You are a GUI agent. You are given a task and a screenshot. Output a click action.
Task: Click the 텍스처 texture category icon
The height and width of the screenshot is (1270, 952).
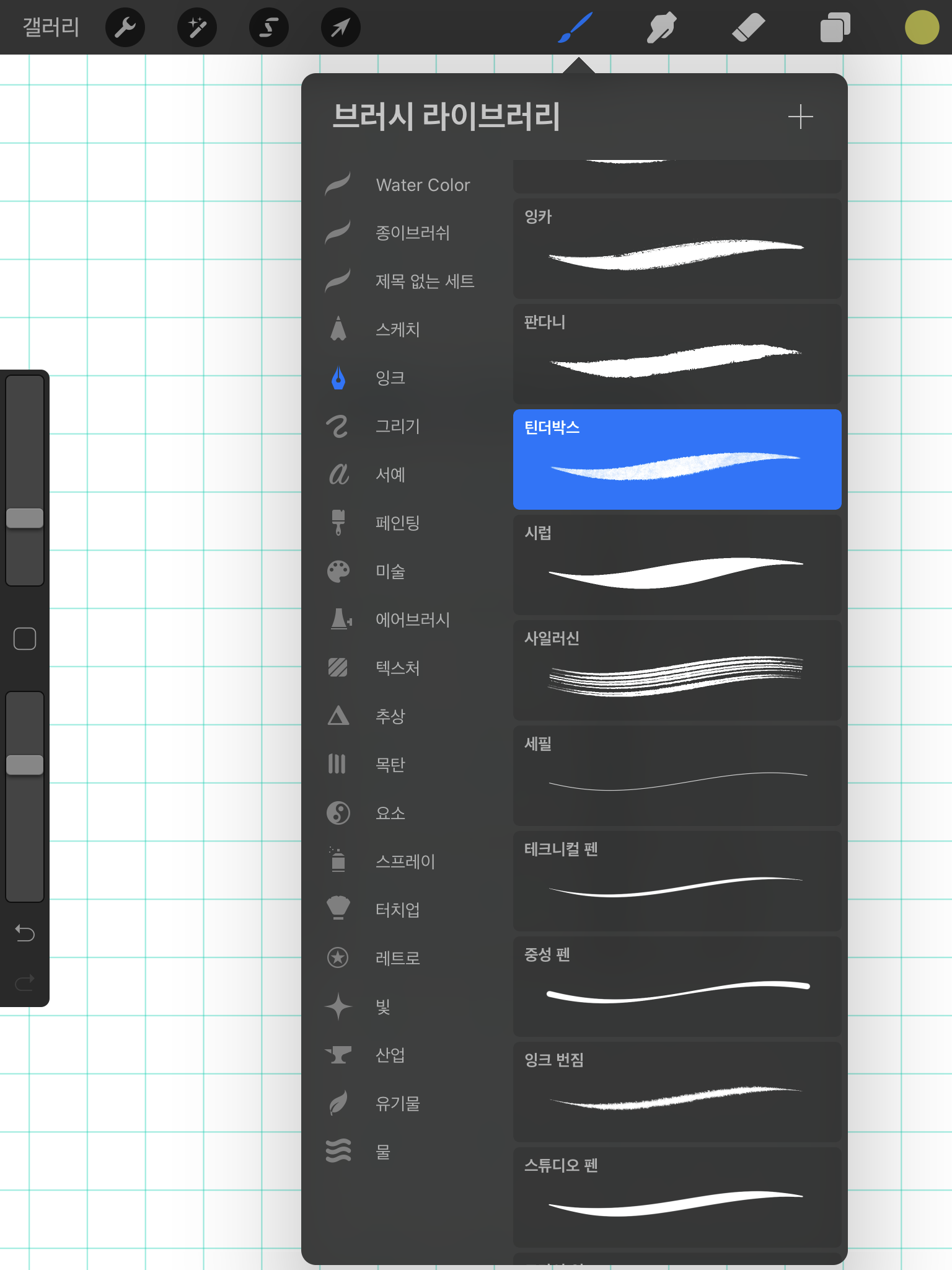click(338, 667)
